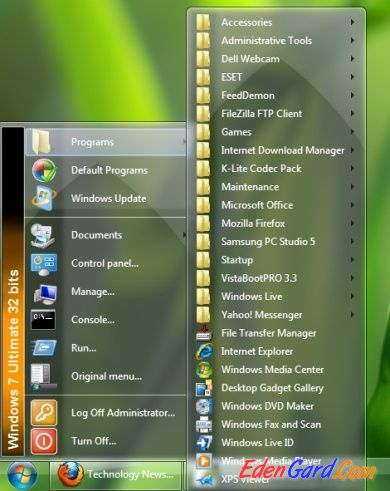Expand the ESET submenu arrow
The height and width of the screenshot is (491, 390).
point(352,77)
